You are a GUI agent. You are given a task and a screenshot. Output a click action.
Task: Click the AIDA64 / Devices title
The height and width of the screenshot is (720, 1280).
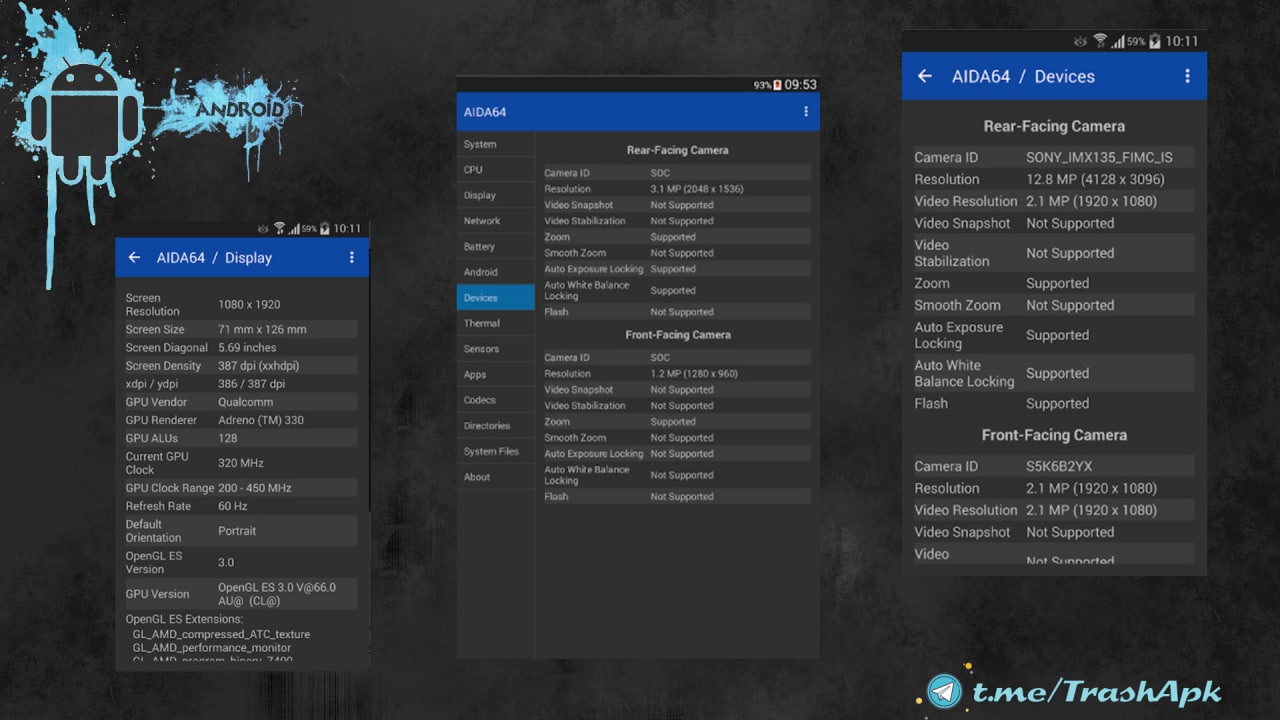[1023, 76]
